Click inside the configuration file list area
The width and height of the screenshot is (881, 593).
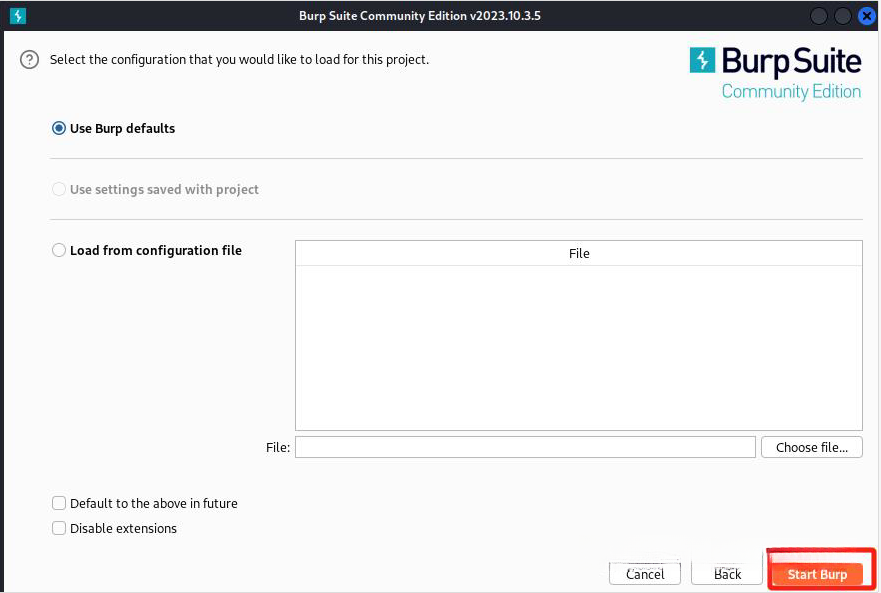(x=579, y=348)
